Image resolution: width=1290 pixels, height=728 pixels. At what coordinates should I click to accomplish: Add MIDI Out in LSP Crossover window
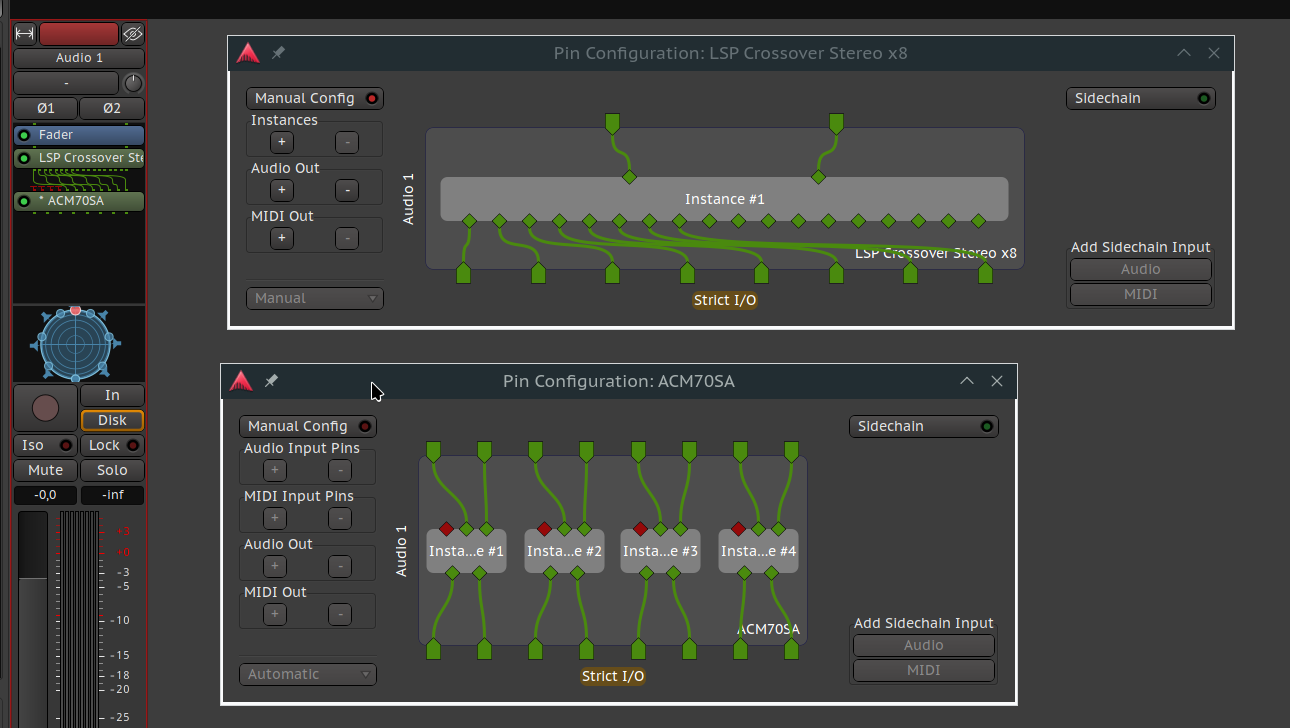pos(282,238)
